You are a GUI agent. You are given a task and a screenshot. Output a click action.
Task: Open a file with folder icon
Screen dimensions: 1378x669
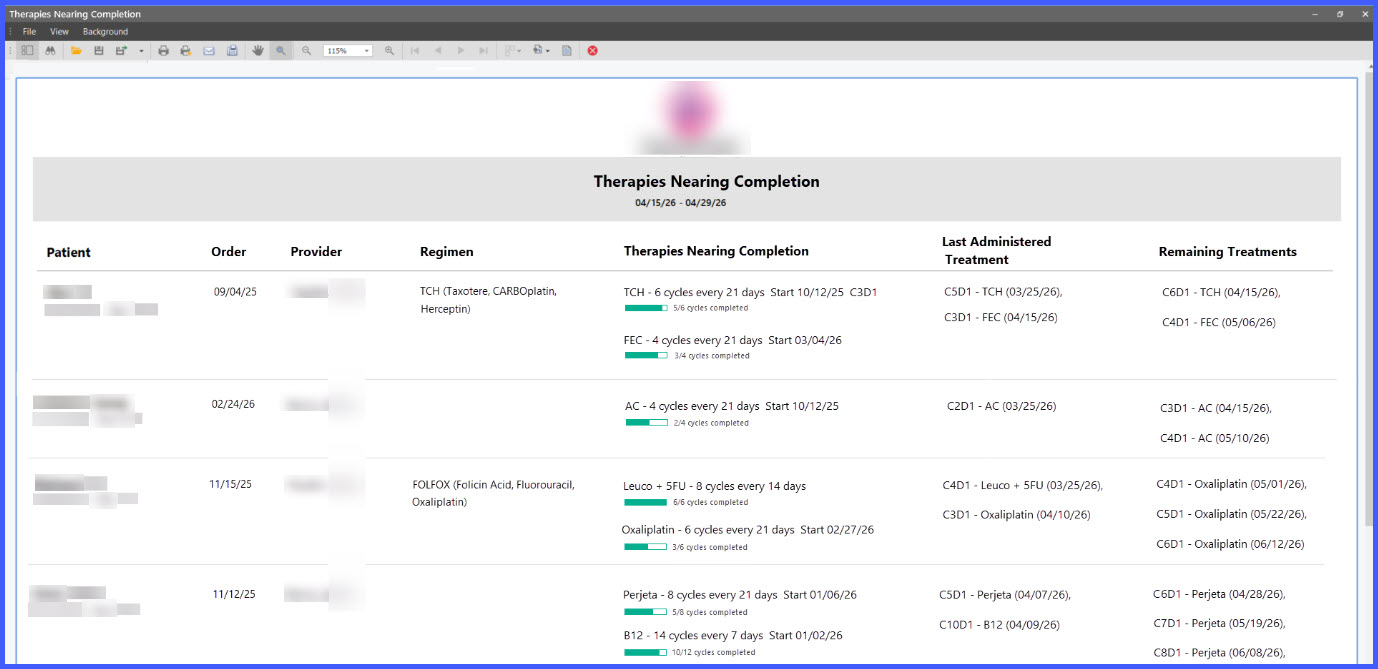click(x=76, y=50)
